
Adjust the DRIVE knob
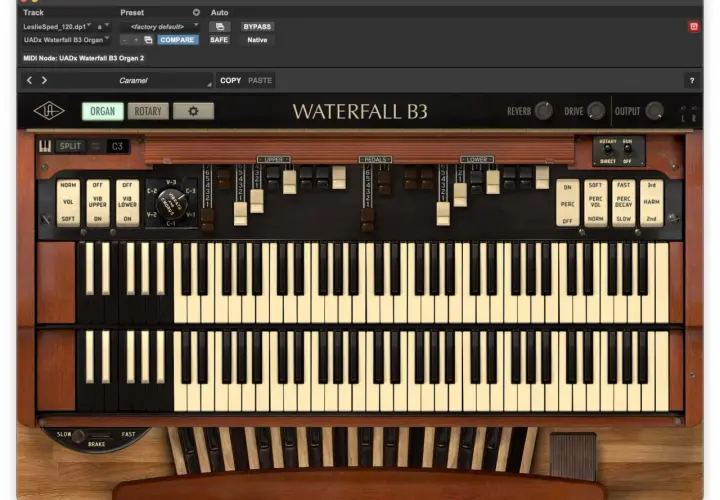tap(596, 111)
